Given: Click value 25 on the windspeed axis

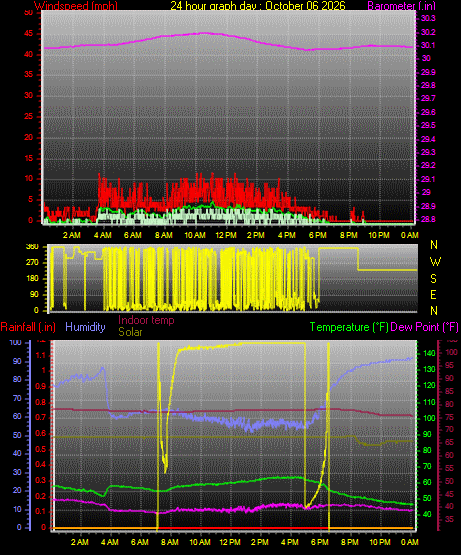Looking at the screenshot, I should point(28,116).
